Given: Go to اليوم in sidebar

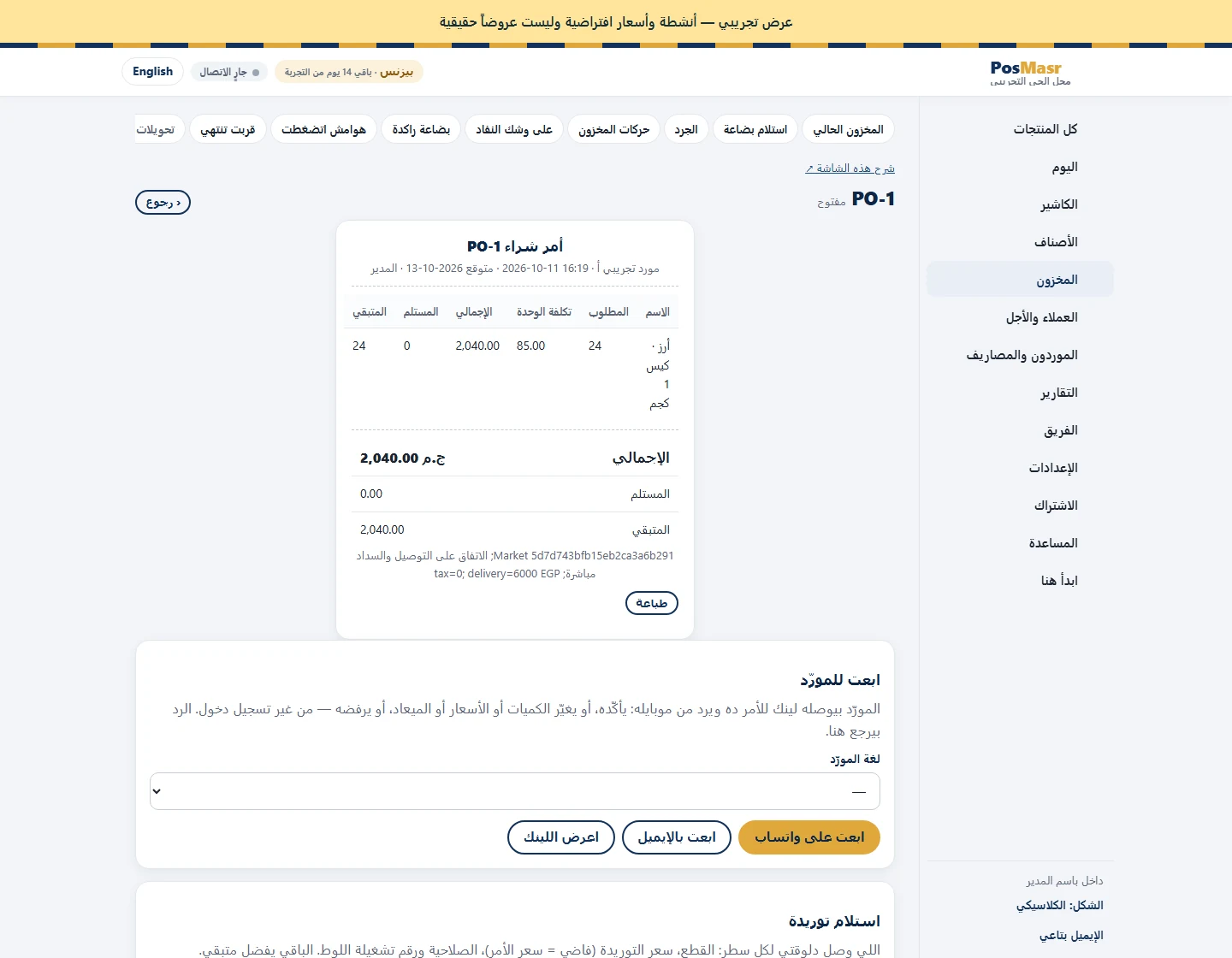Looking at the screenshot, I should click(x=1020, y=167).
